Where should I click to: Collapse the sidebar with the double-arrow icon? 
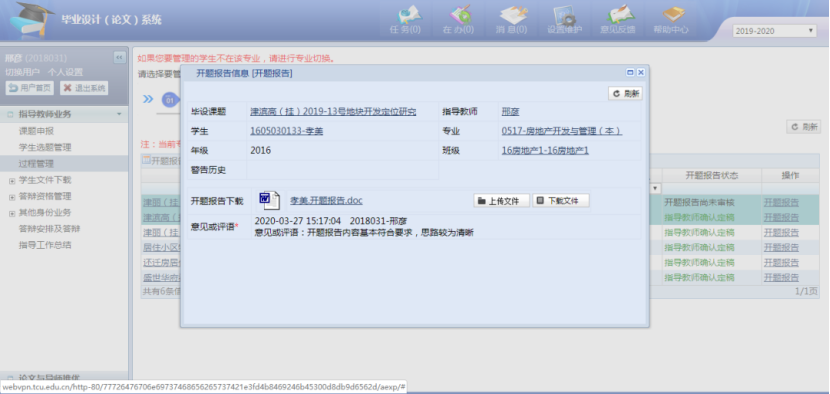(119, 57)
